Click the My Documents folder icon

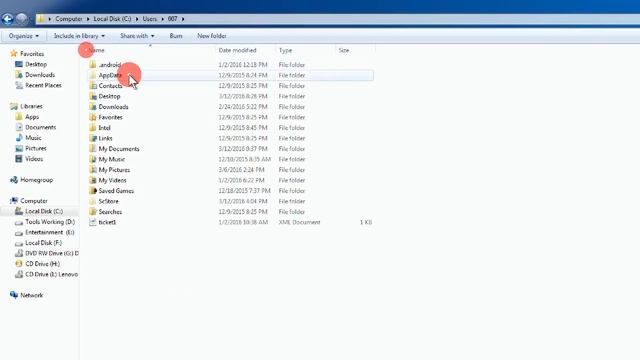[x=93, y=149]
